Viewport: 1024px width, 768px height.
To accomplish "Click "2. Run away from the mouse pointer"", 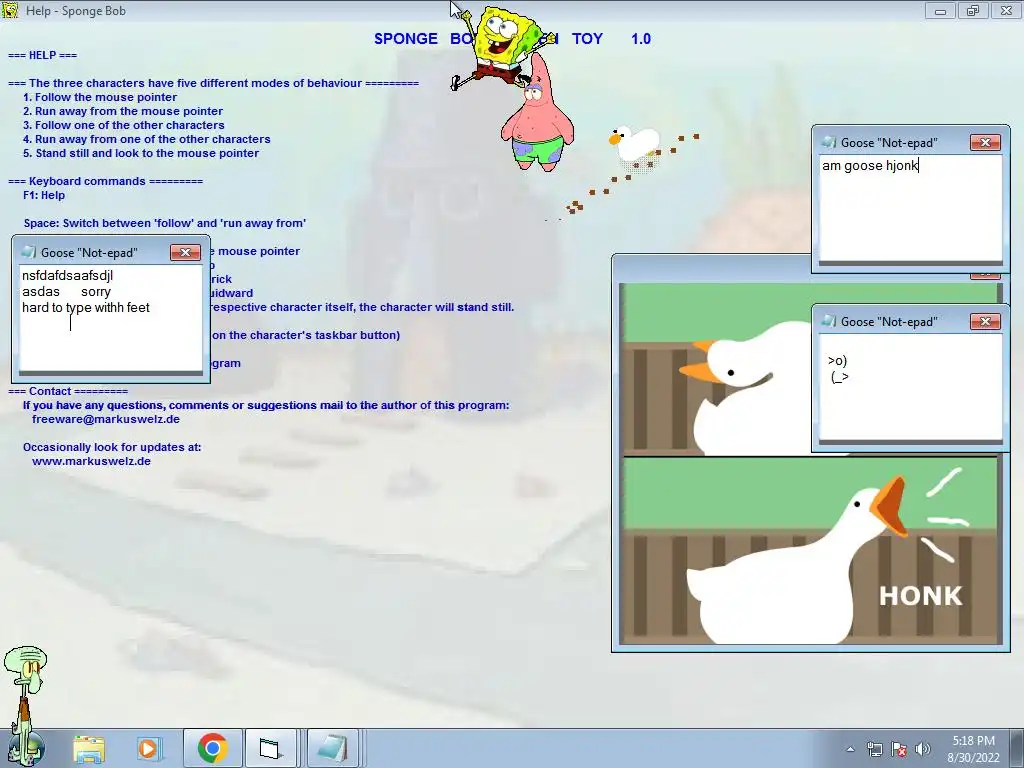I will [x=123, y=112].
